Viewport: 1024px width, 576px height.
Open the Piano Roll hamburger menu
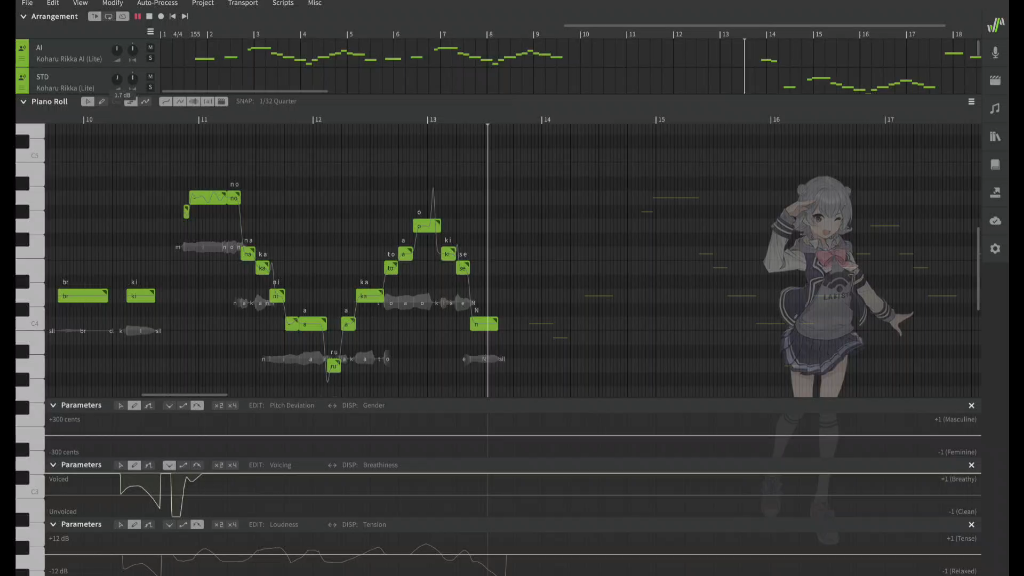click(971, 101)
